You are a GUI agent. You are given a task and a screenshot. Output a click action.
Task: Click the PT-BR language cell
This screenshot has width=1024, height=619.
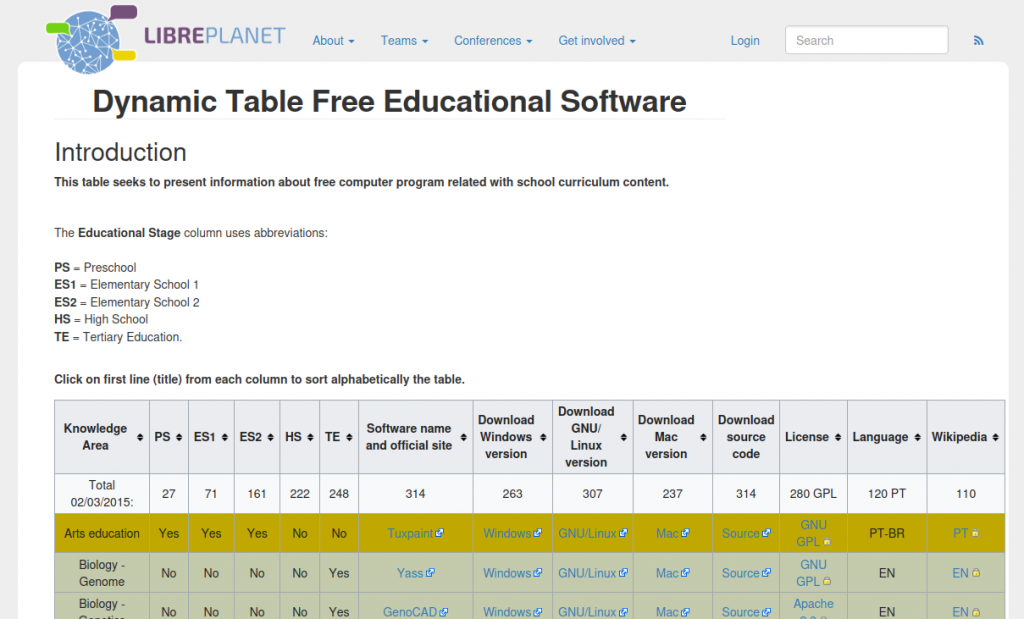click(x=887, y=533)
